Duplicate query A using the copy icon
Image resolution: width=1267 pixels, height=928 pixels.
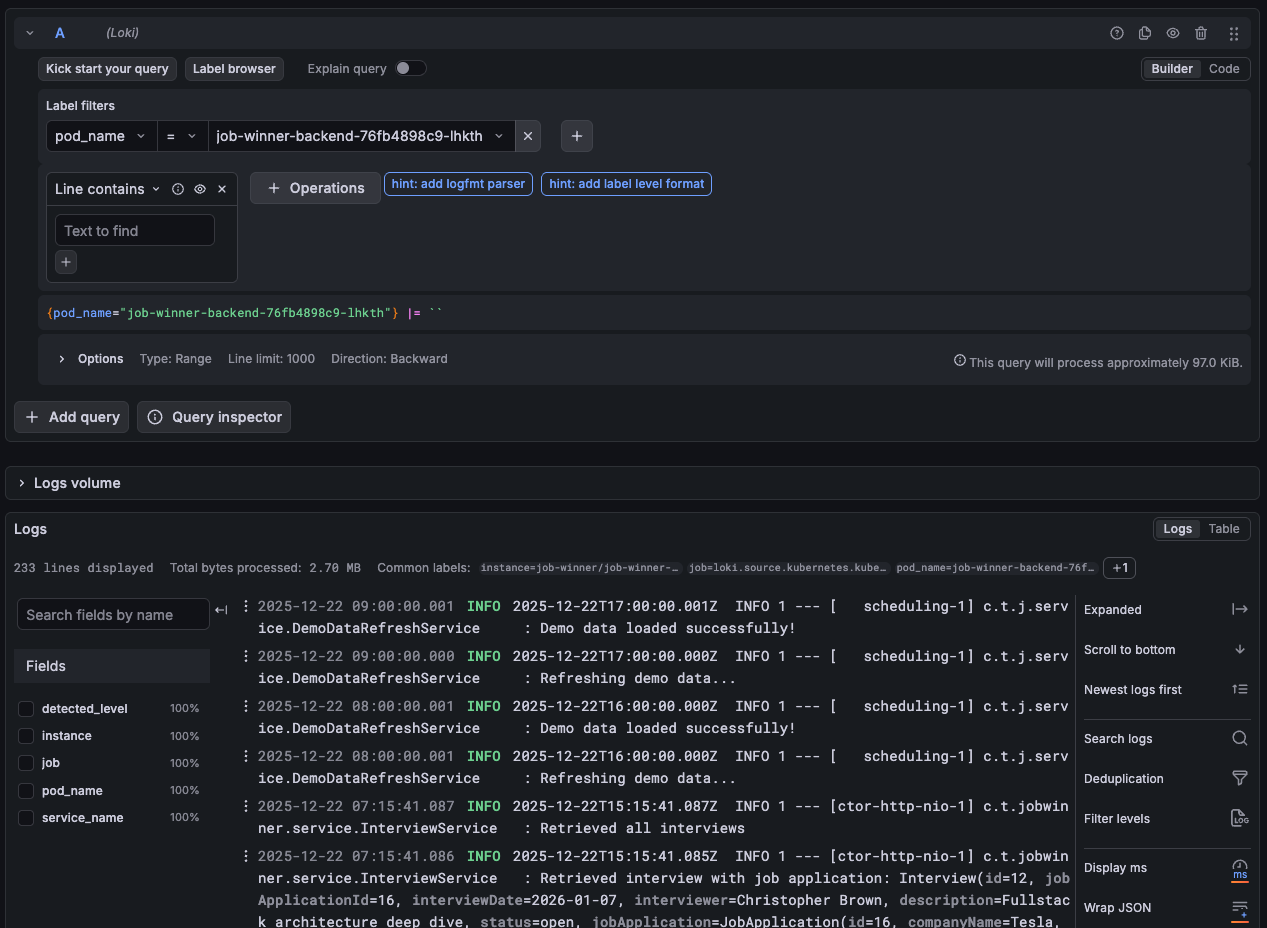pyautogui.click(x=1145, y=32)
